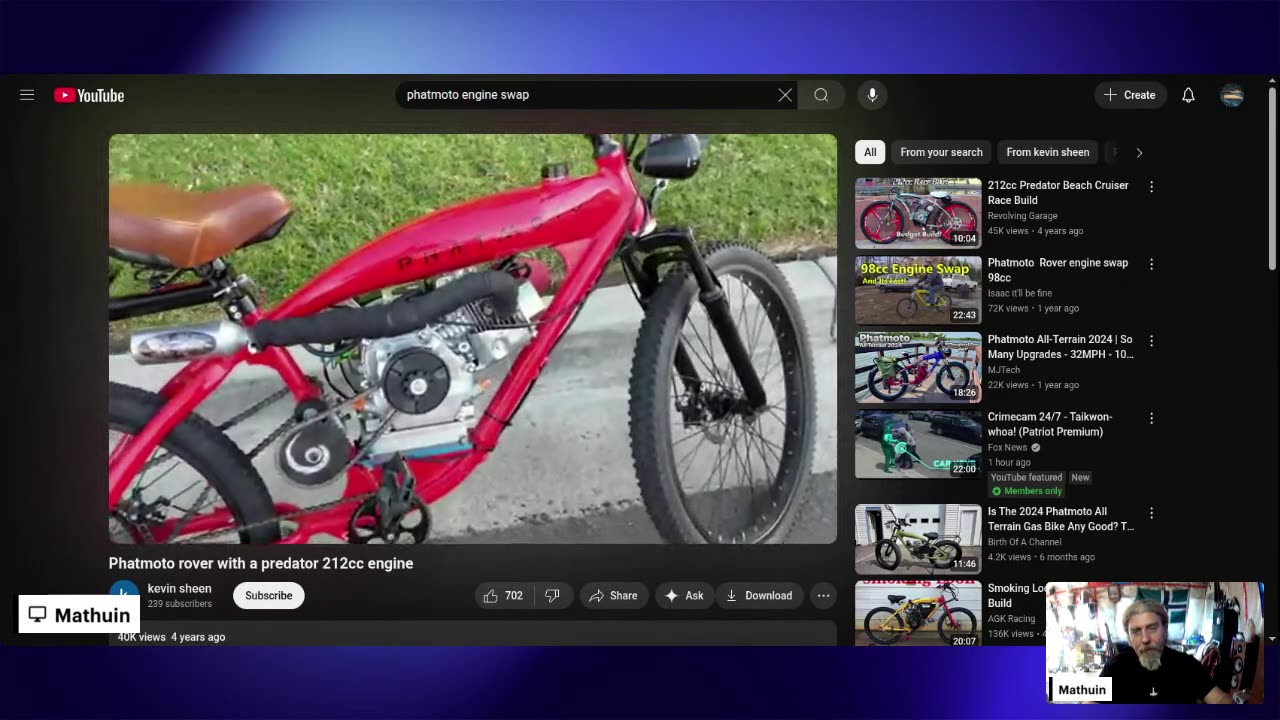
Task: Open options for '212cc Predator Beach Cruiser' video
Action: 1151,187
